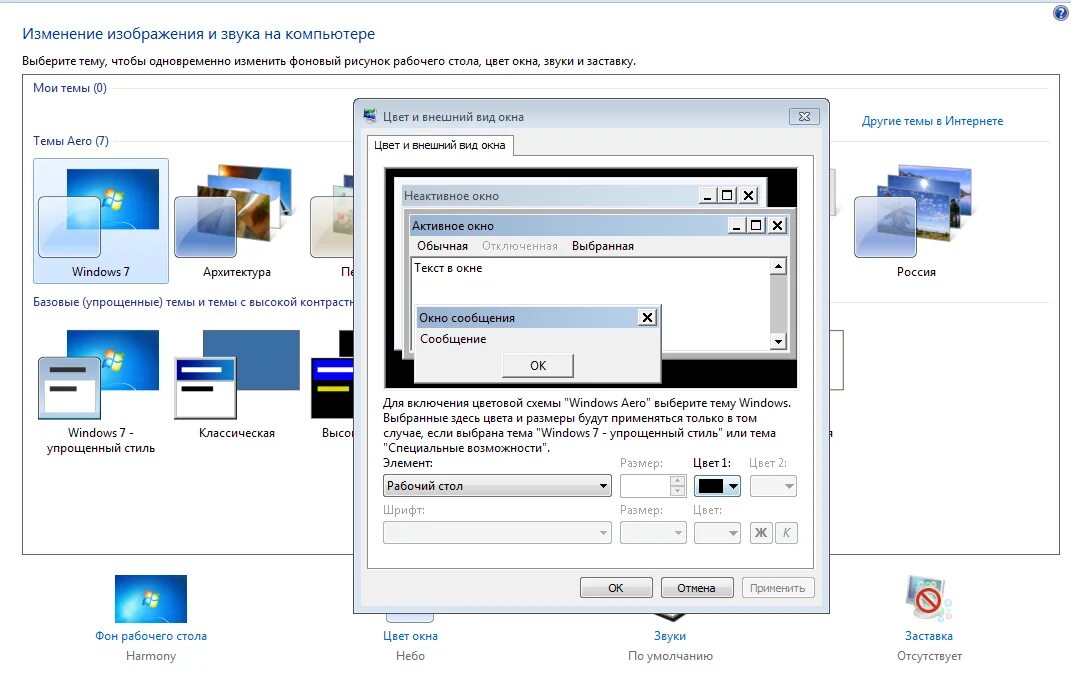Confirm dialog with bottom OK button
The width and height of the screenshot is (1071, 674).
615,588
